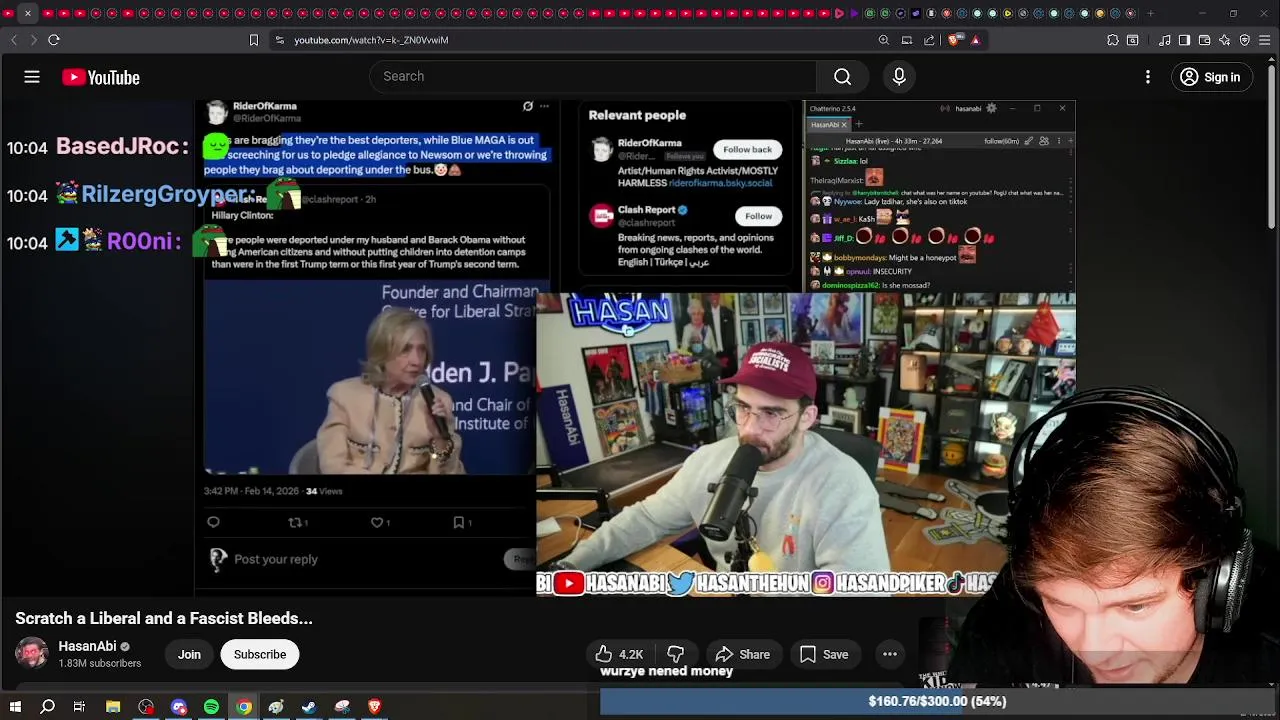Open Brave Rewards triangle icon
This screenshot has width=1280, height=720.
(975, 40)
